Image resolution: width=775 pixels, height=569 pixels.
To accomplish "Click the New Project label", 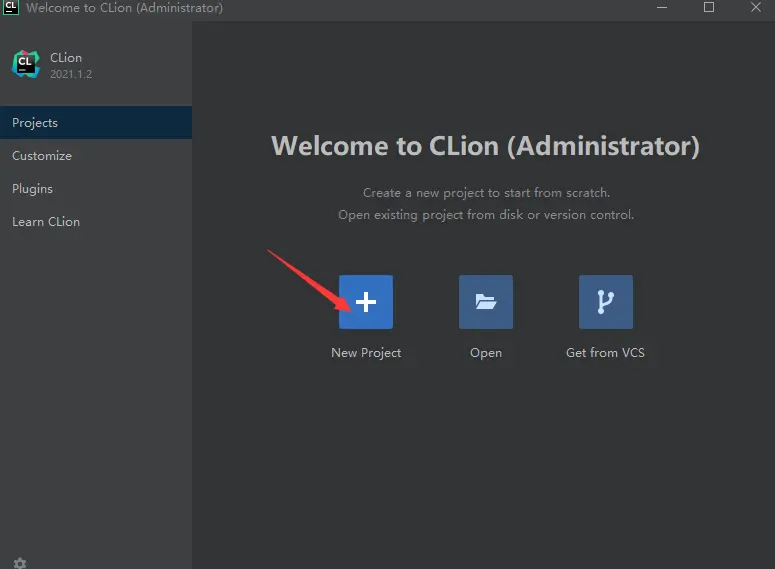I will [x=366, y=353].
